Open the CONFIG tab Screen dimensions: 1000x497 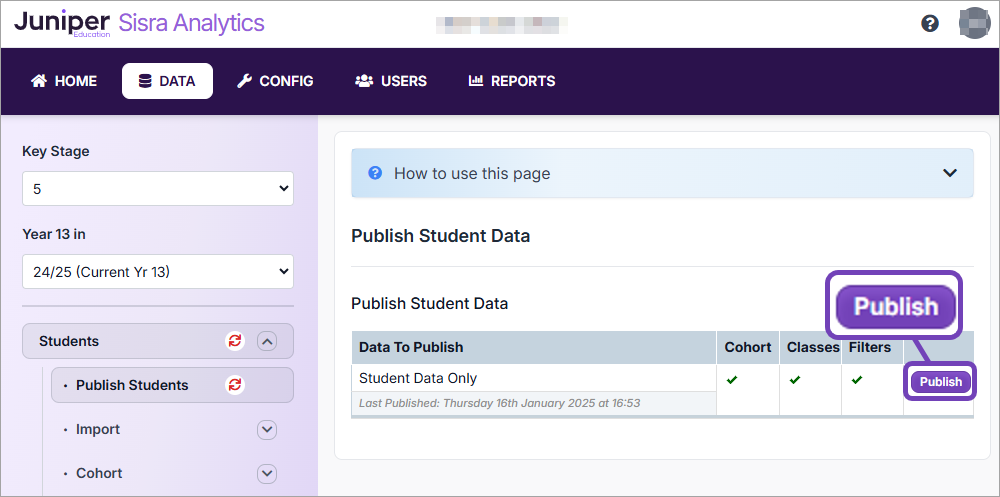(275, 81)
